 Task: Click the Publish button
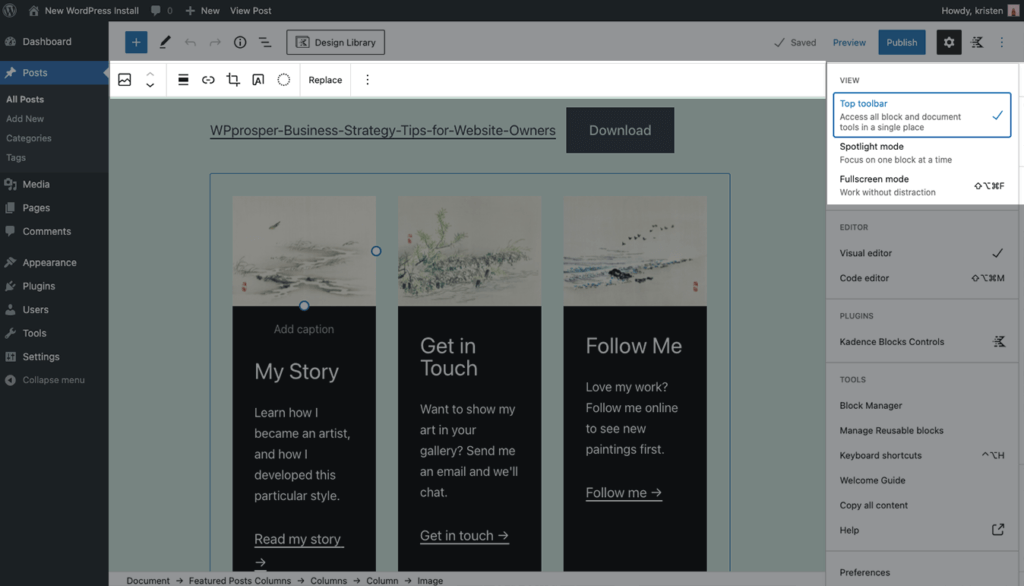coord(901,42)
